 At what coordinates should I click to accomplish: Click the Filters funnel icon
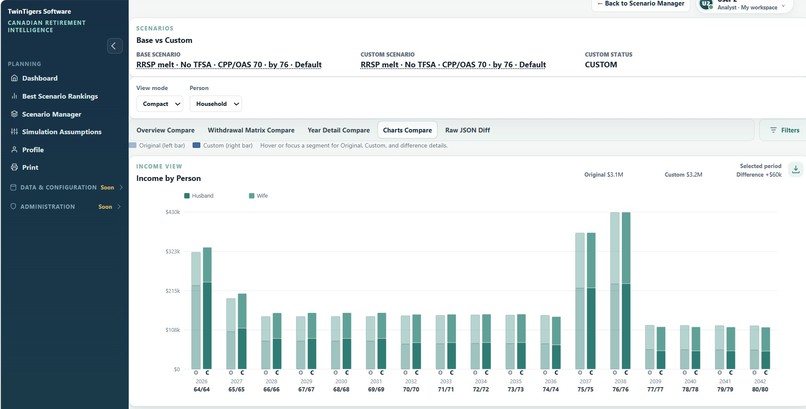(x=773, y=130)
